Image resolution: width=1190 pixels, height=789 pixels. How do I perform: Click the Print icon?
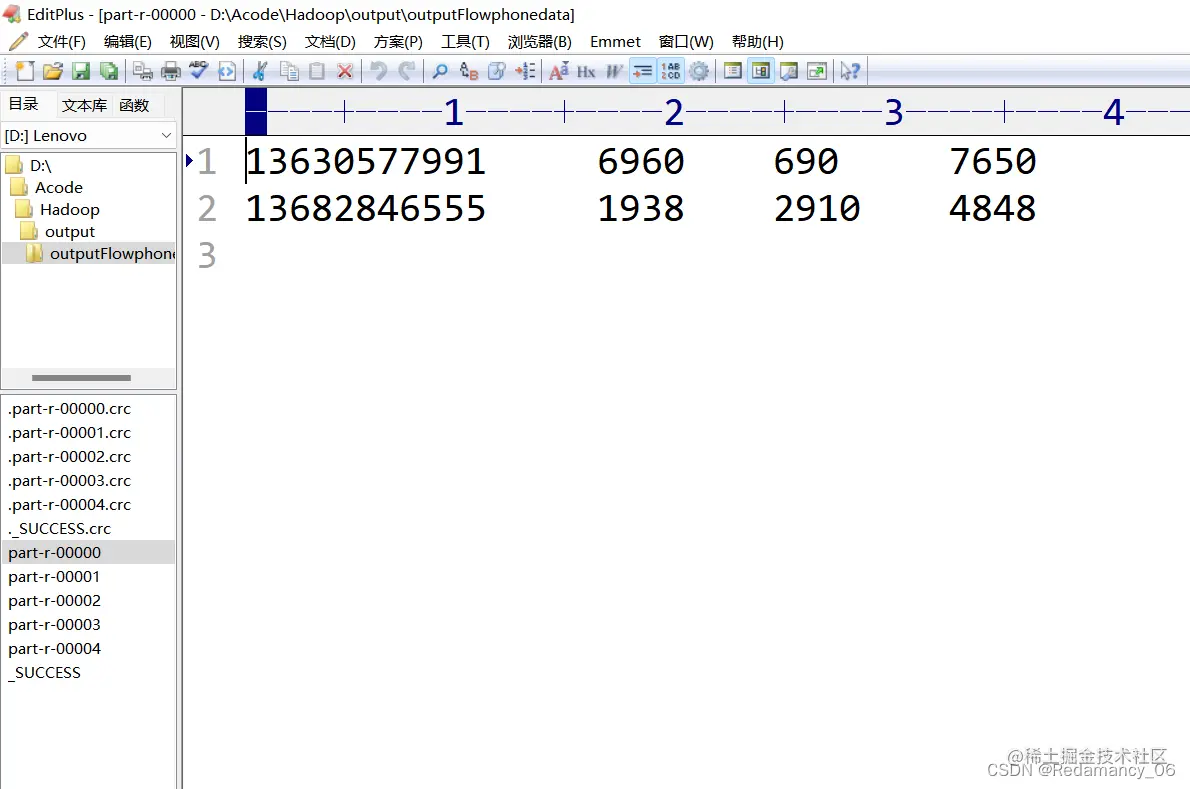click(x=170, y=71)
